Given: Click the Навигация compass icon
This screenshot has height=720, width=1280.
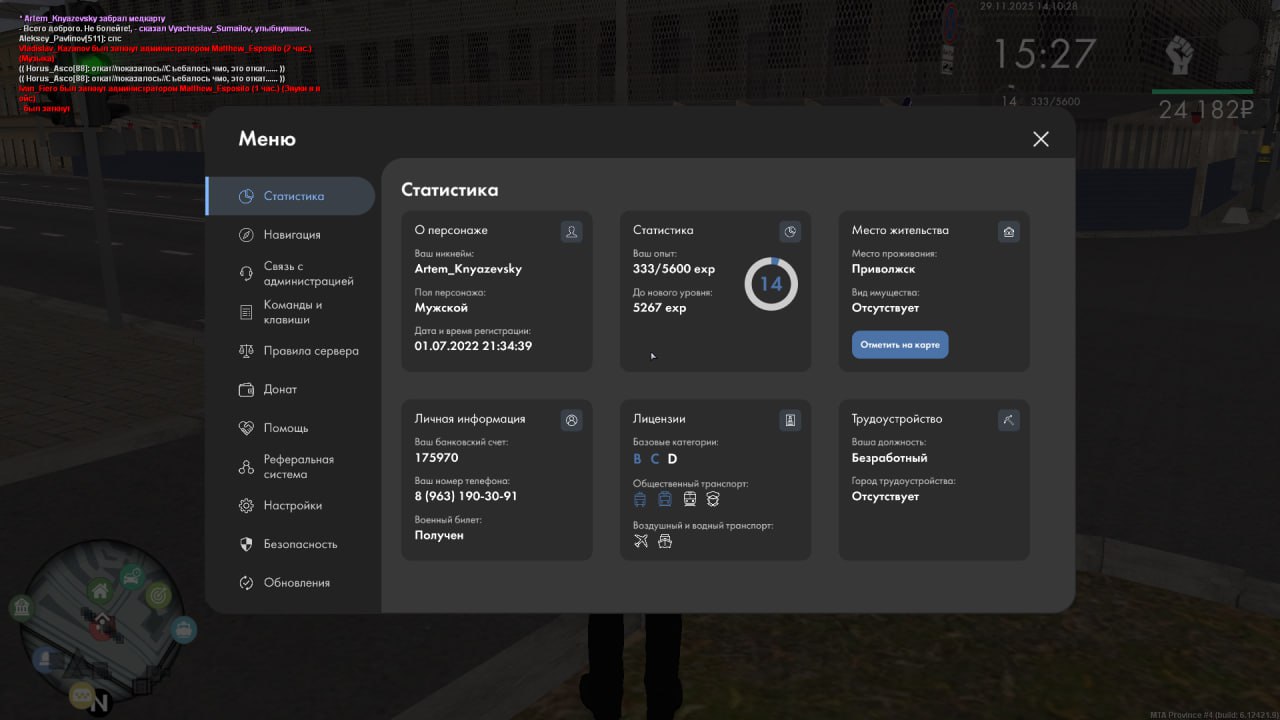Looking at the screenshot, I should point(246,235).
